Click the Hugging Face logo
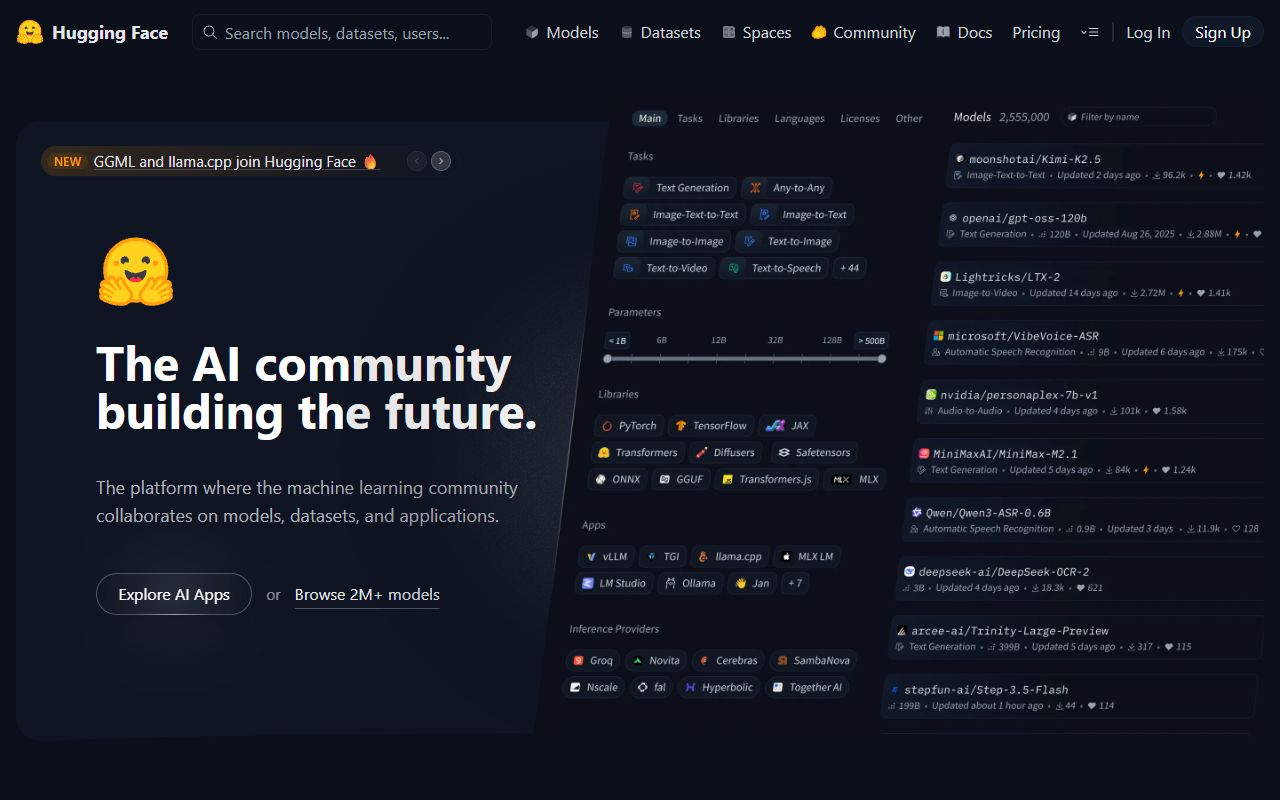 [92, 32]
